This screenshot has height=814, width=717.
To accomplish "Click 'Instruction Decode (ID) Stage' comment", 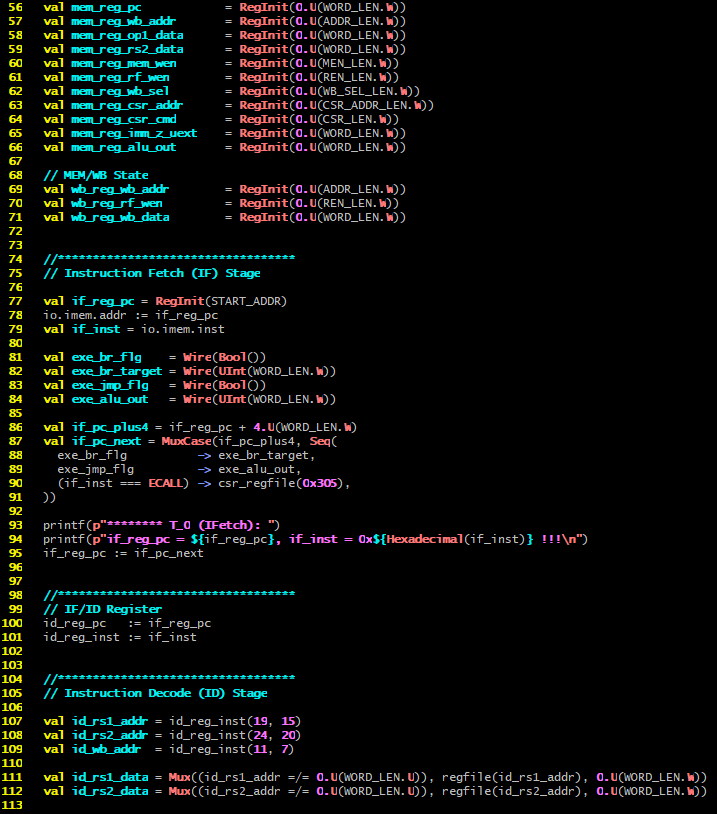I will (x=166, y=694).
